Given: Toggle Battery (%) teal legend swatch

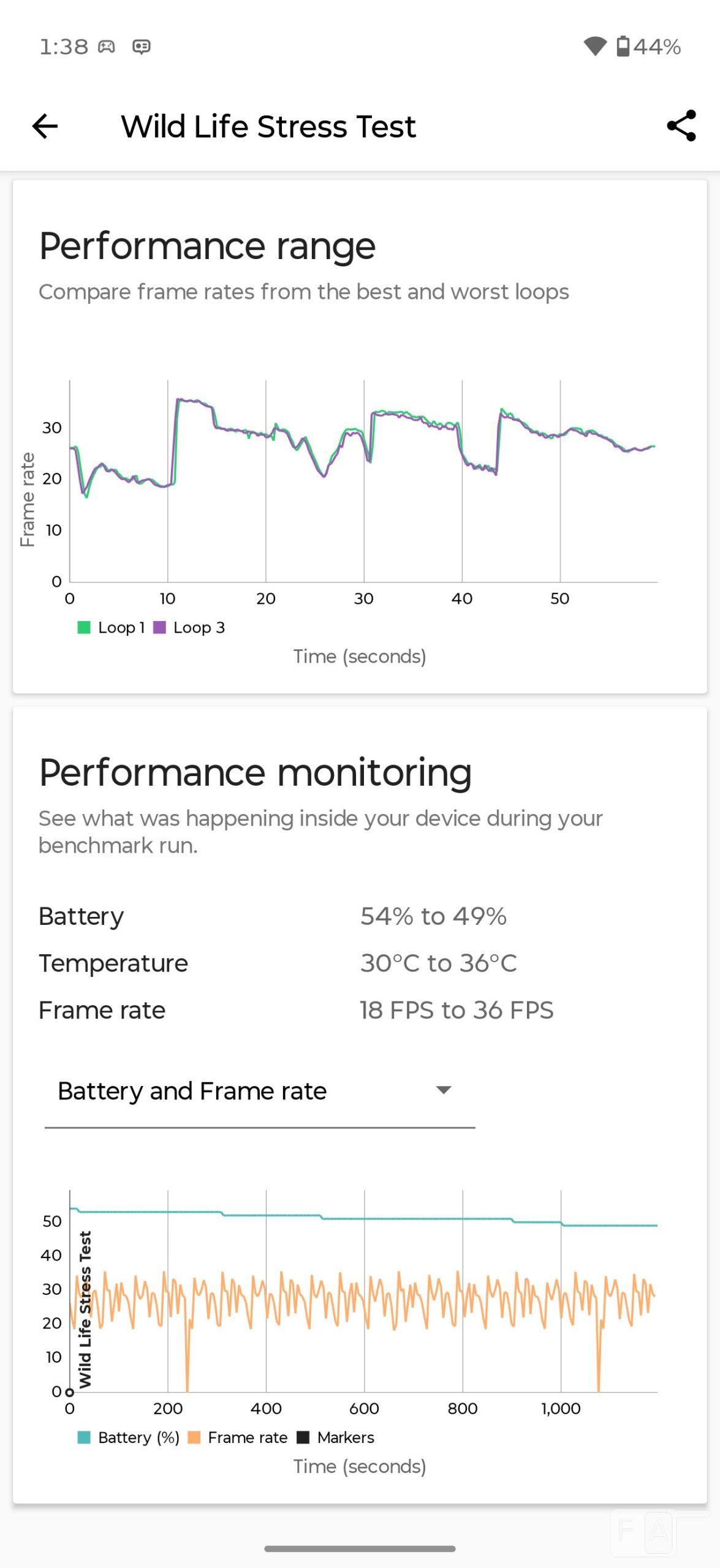Looking at the screenshot, I should pyautogui.click(x=84, y=1437).
